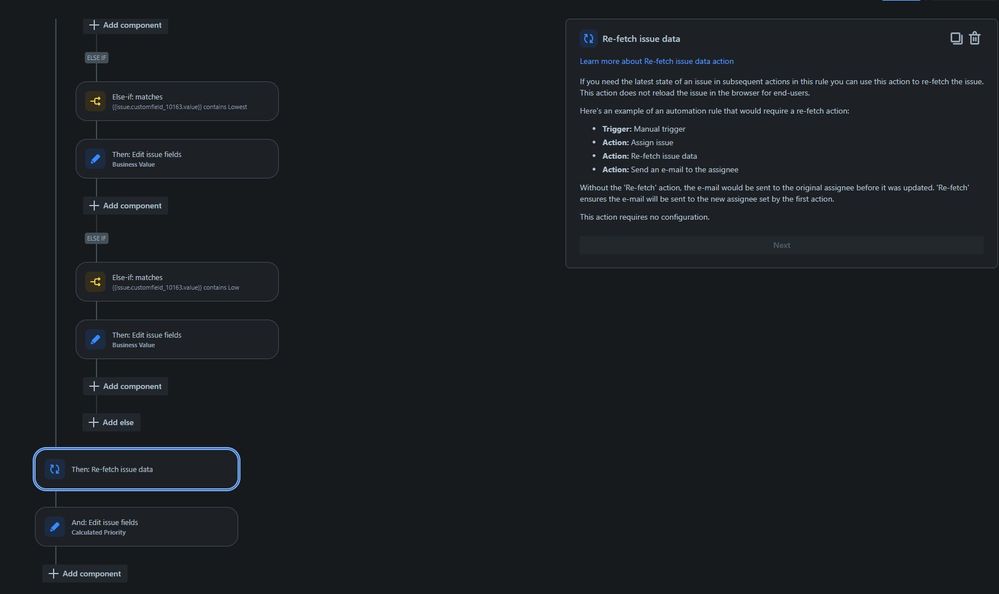Select the Then: Edit issue fields Business Value block
The height and width of the screenshot is (594, 999).
click(x=175, y=156)
